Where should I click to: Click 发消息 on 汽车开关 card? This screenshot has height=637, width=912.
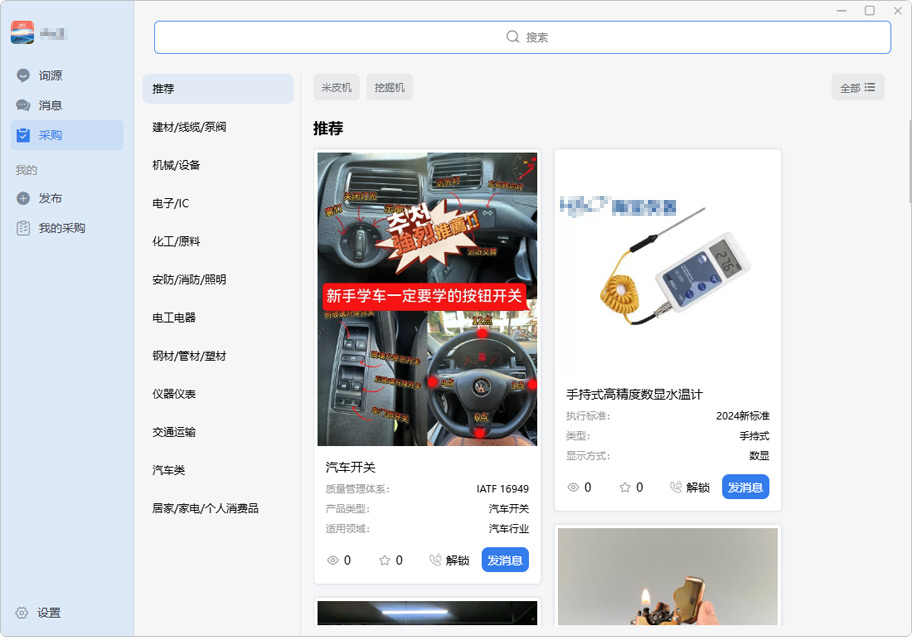pos(505,560)
